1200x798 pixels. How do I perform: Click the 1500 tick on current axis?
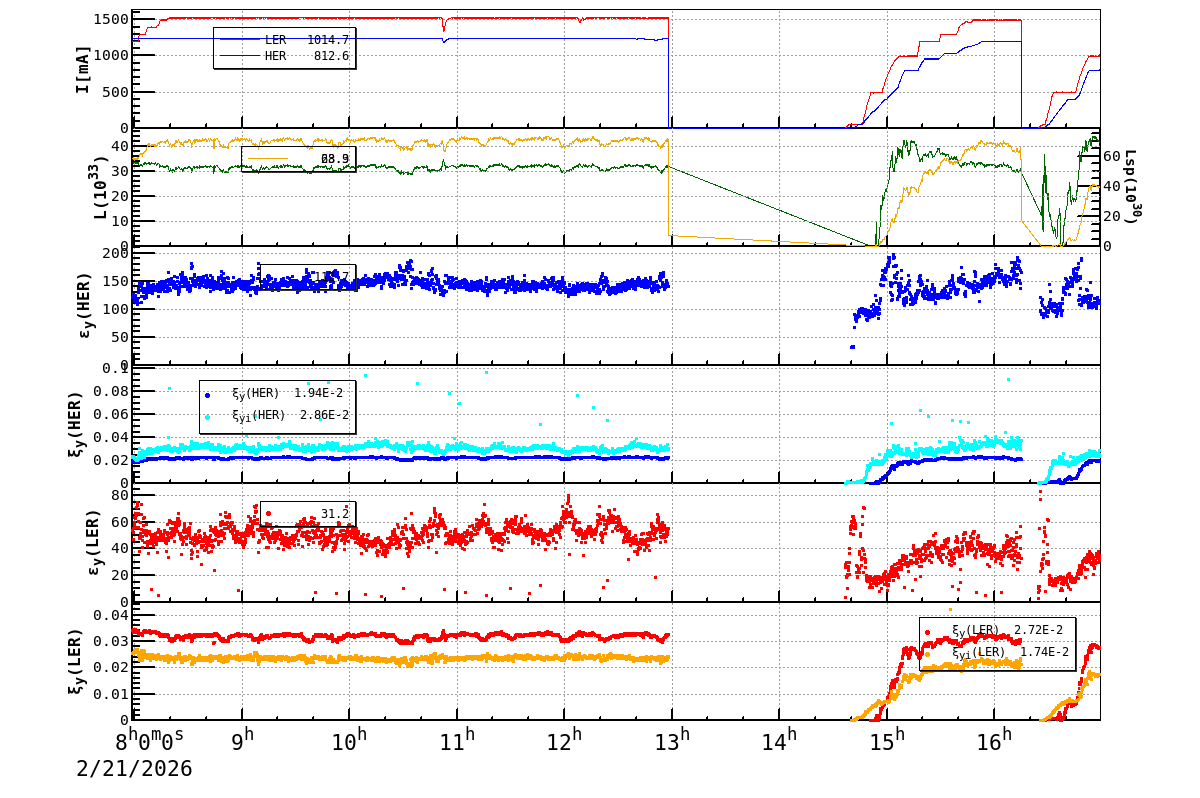[x=110, y=19]
